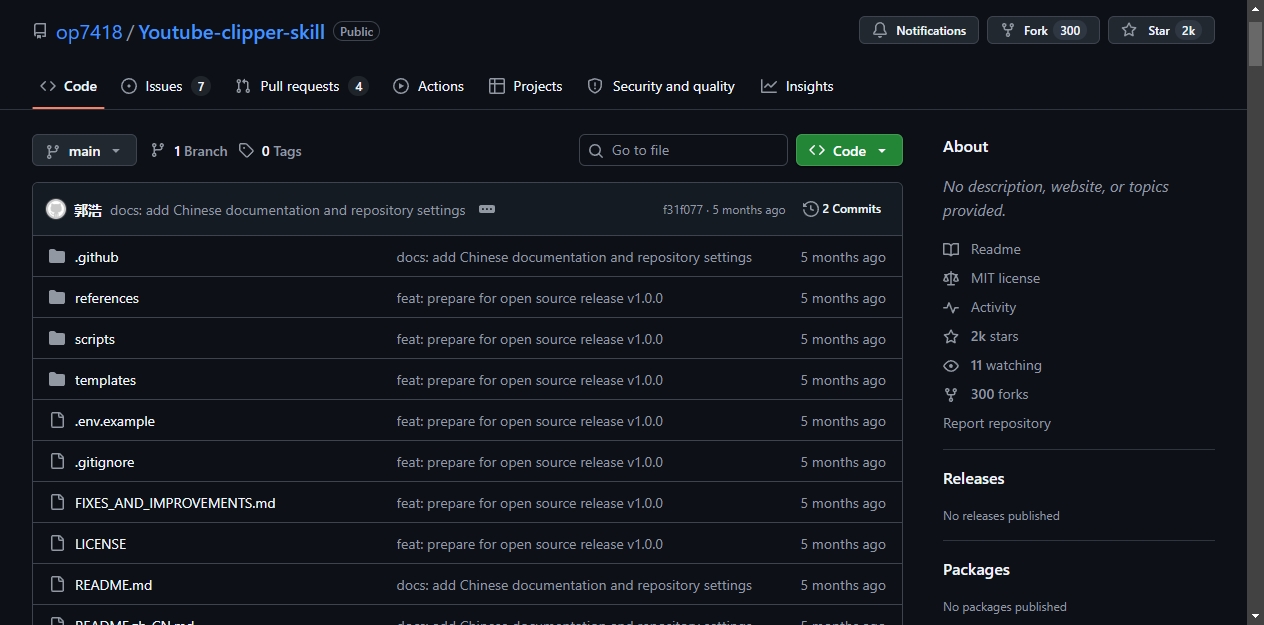Click the folder icon next to .github
This screenshot has height=625, width=1264.
[x=57, y=257]
